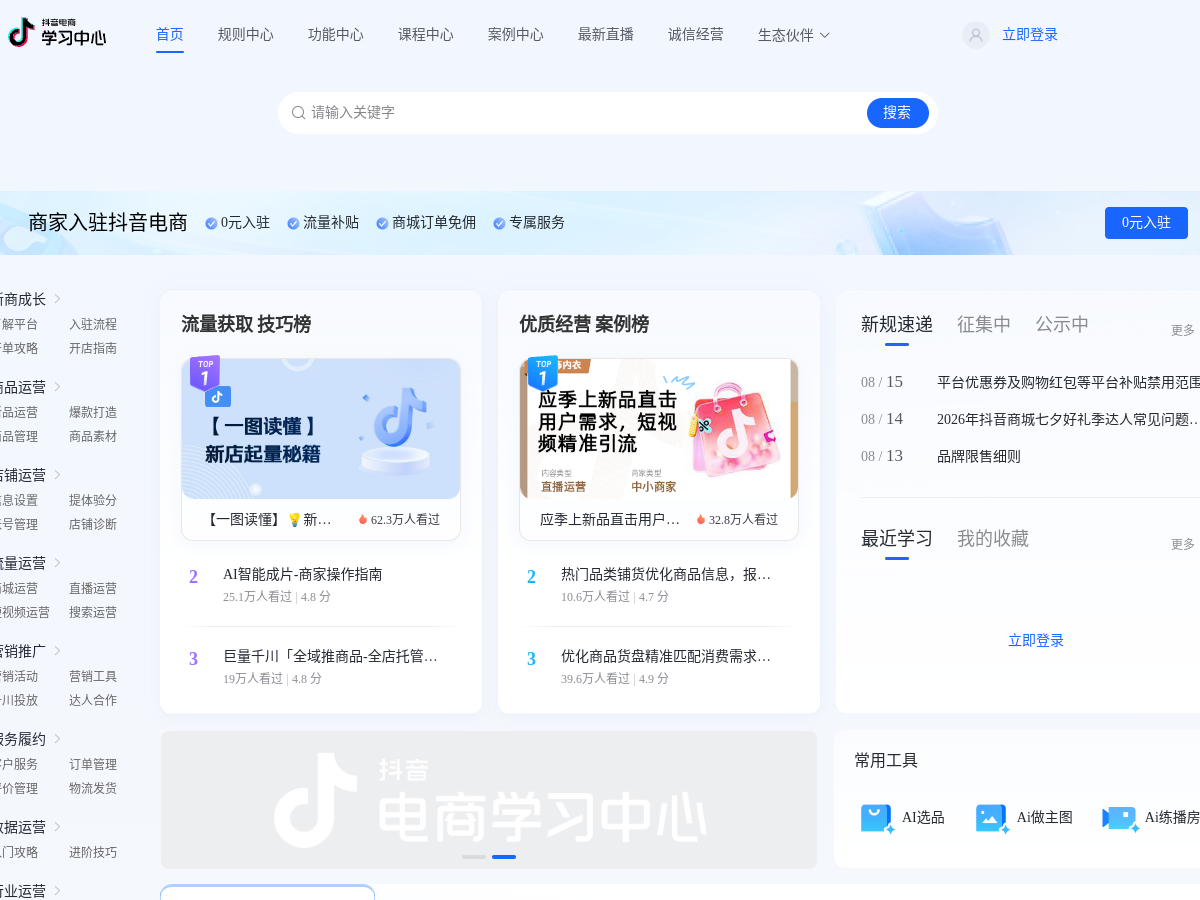The image size is (1200, 900).
Task: Click TOP 1 badge on 流量获取 card
Action: coord(205,374)
